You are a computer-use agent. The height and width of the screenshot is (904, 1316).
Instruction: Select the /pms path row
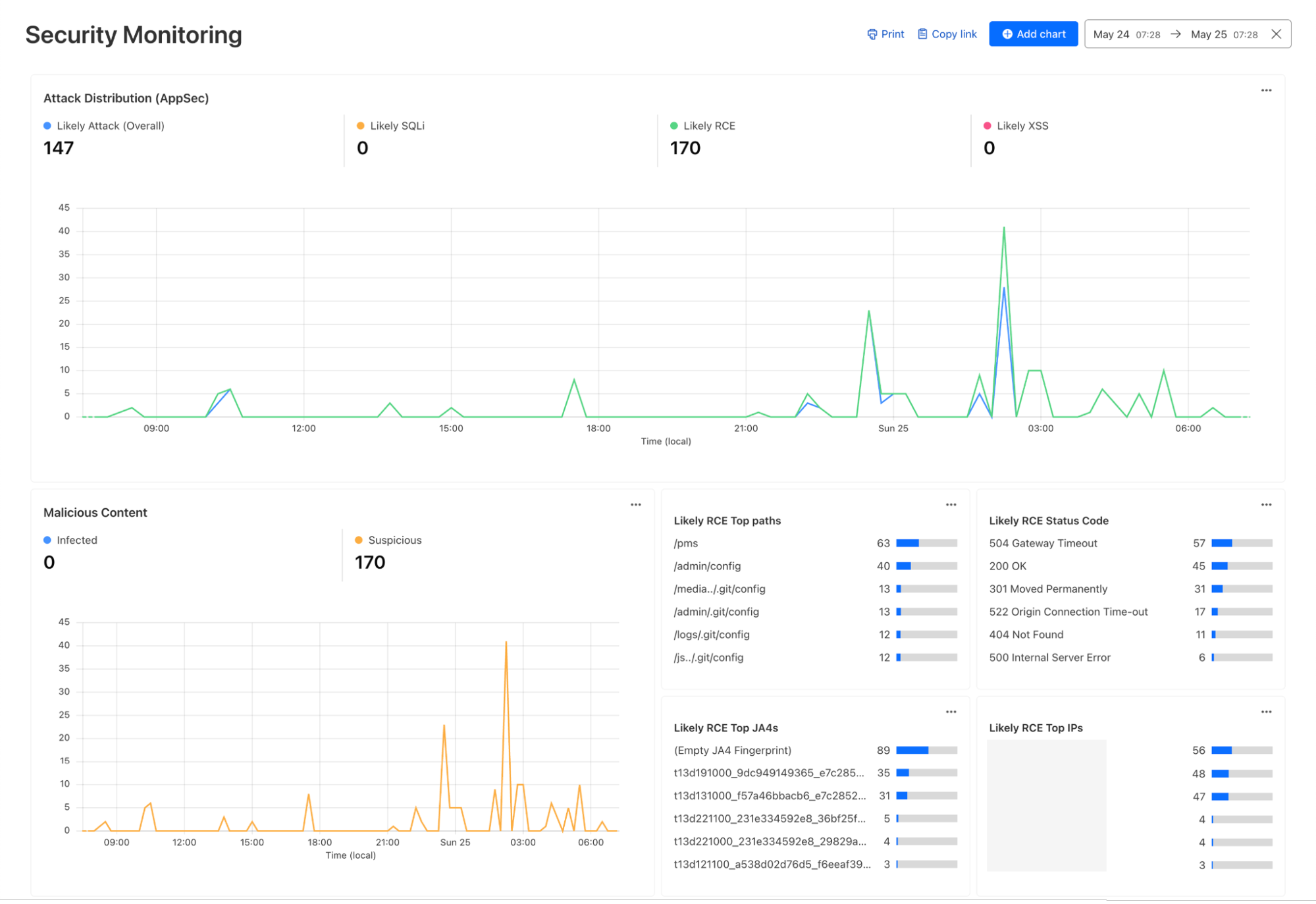815,543
